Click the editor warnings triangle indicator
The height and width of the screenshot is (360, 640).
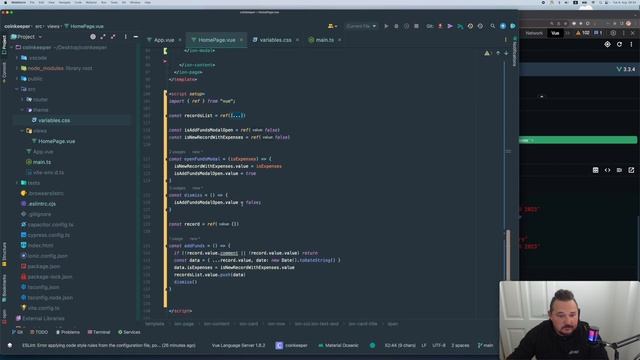[x=487, y=53]
